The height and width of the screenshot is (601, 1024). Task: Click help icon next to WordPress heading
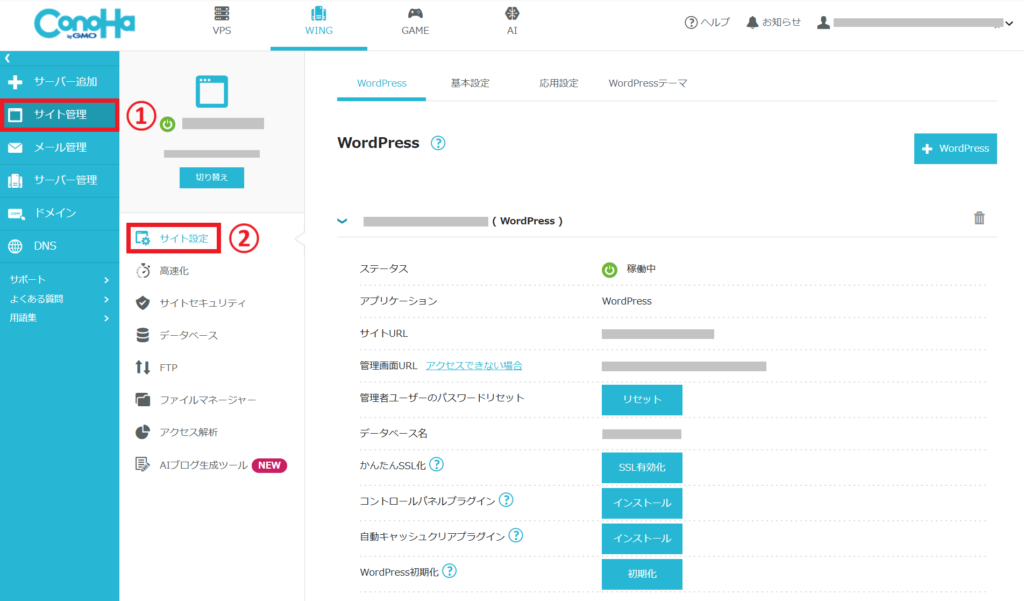pos(438,143)
